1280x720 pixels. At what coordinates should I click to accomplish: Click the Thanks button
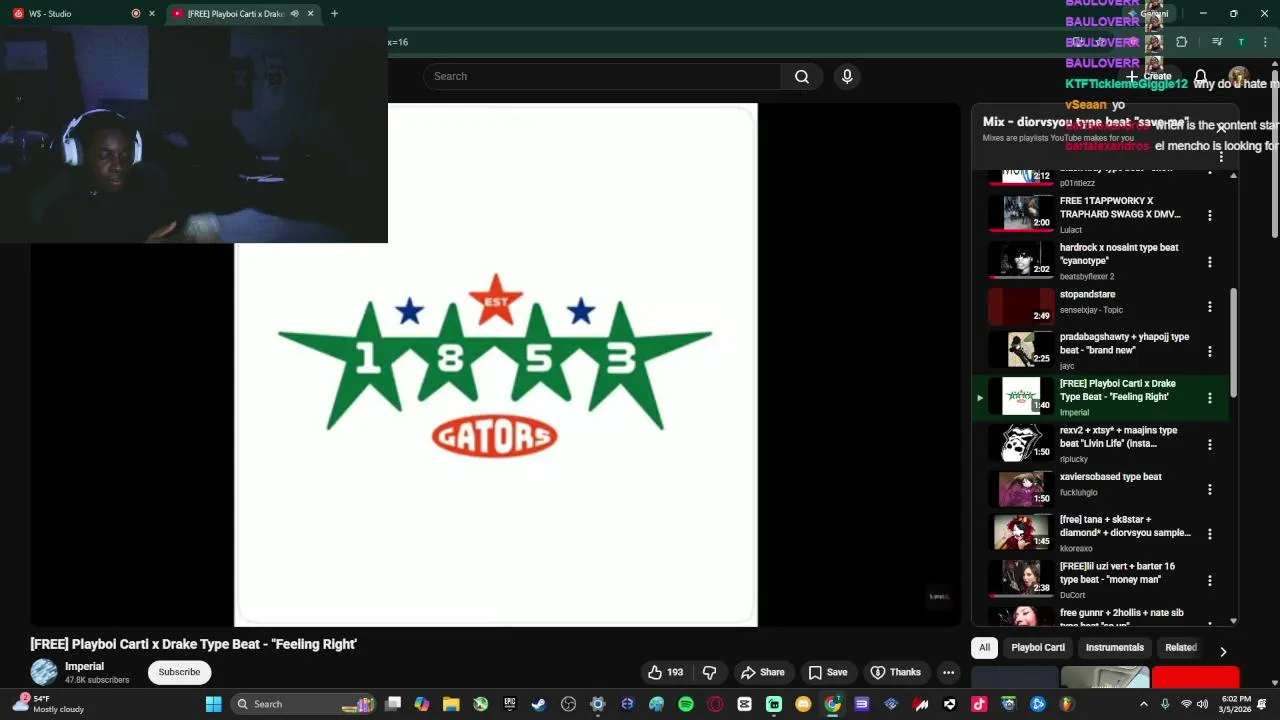[896, 672]
